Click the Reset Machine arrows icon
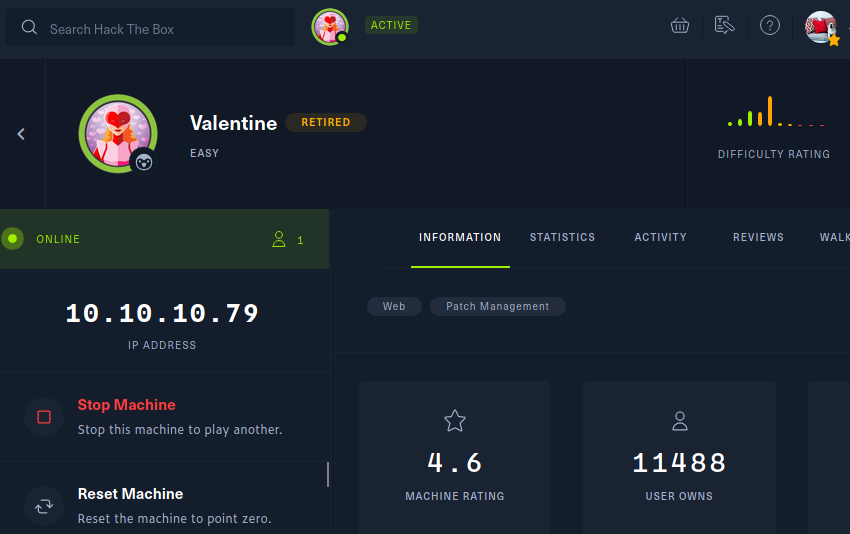 pyautogui.click(x=44, y=506)
